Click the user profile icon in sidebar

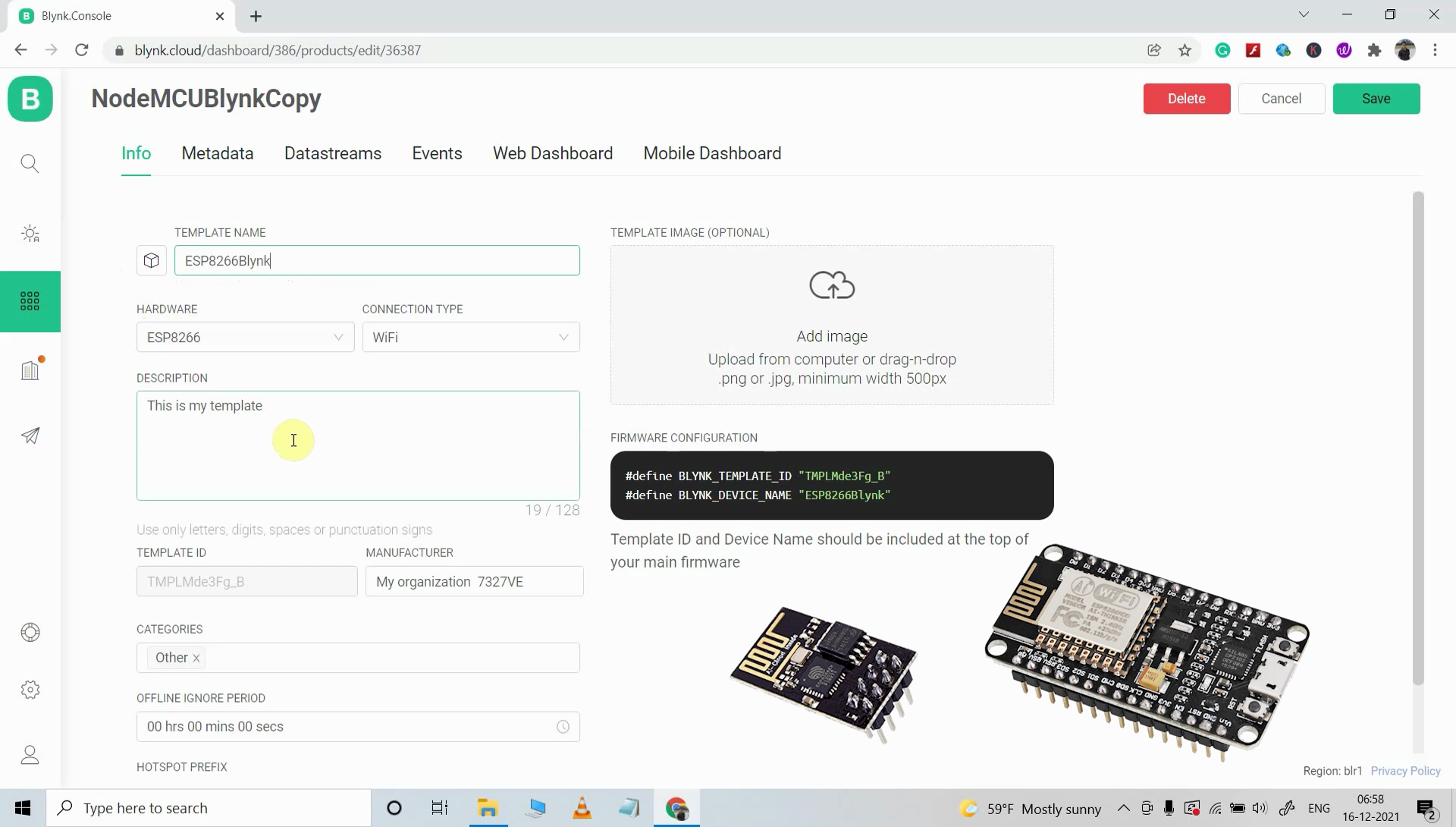coord(30,753)
